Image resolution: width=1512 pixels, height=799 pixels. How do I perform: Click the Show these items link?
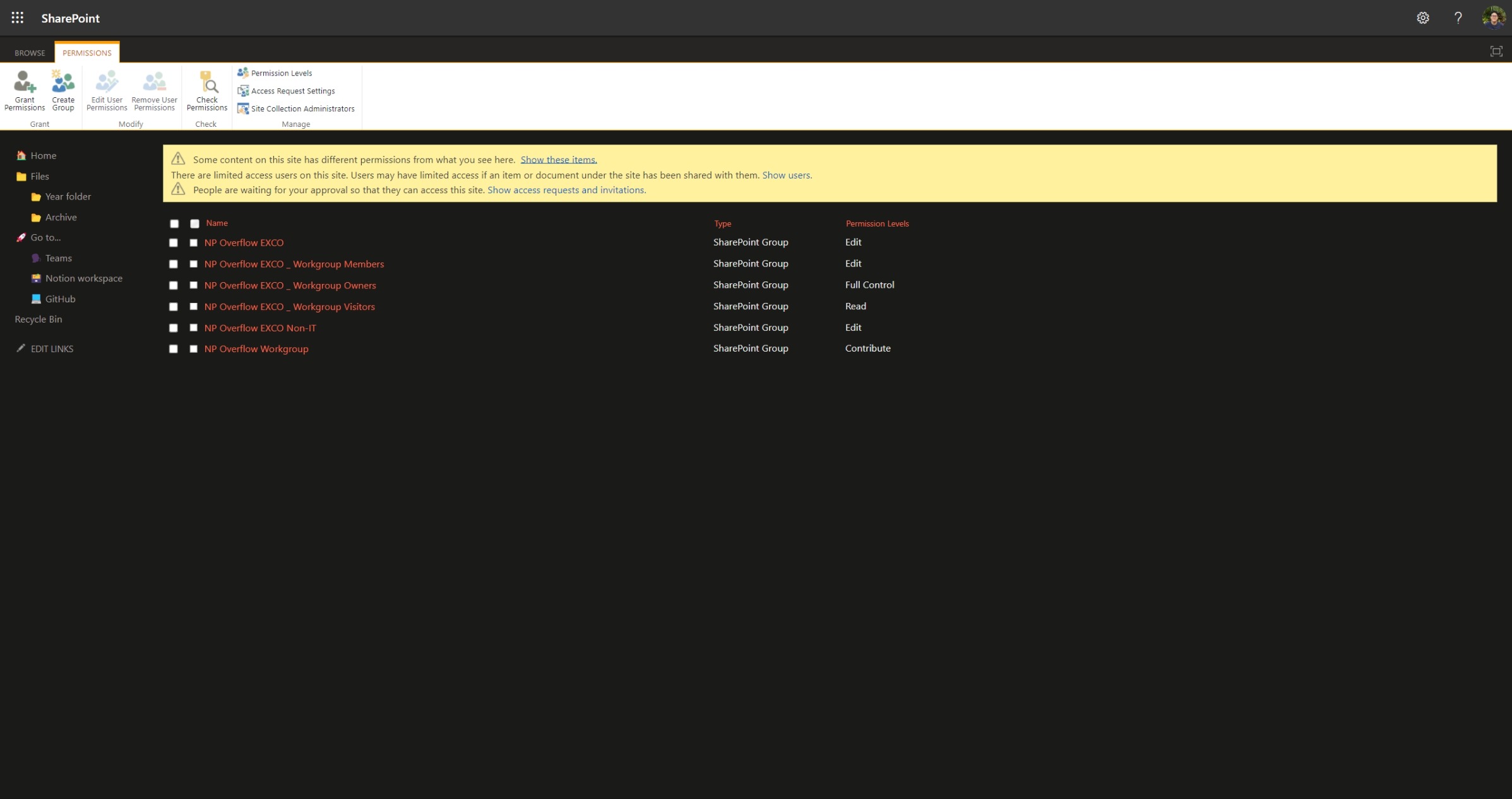[558, 160]
